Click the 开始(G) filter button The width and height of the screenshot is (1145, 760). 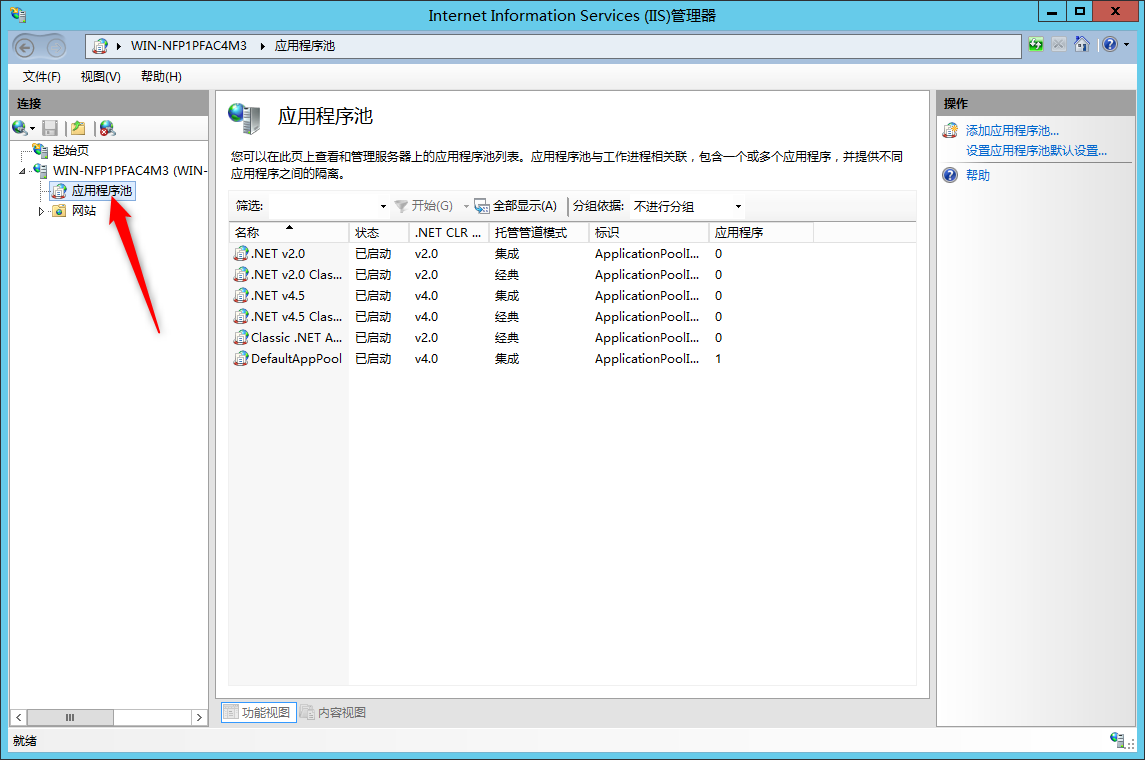(424, 206)
